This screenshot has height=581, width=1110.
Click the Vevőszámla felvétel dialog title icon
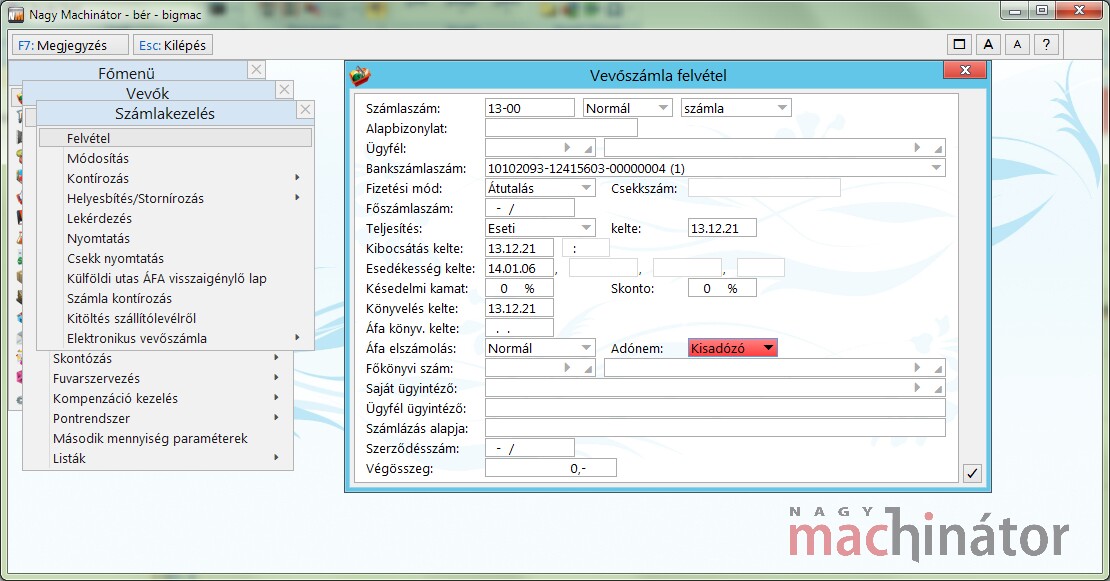(360, 76)
